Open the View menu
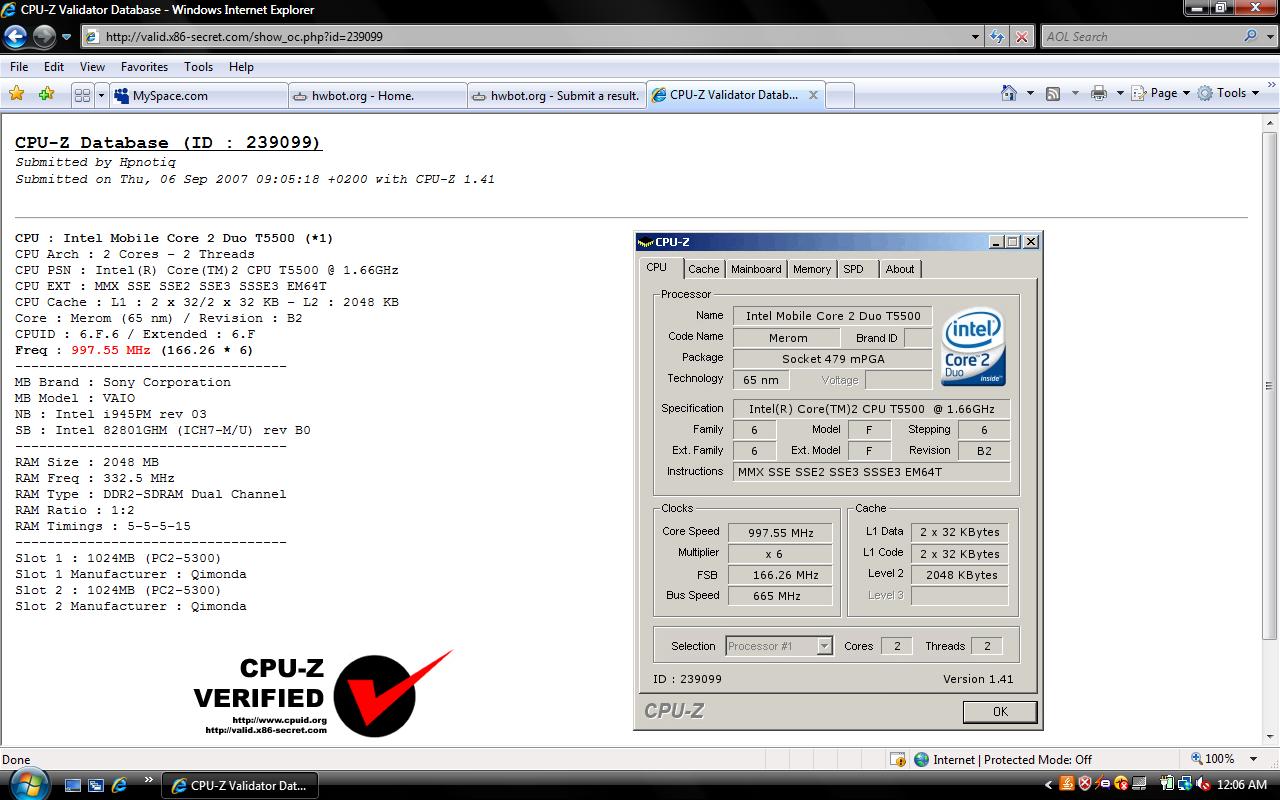The width and height of the screenshot is (1280, 800). pos(92,67)
